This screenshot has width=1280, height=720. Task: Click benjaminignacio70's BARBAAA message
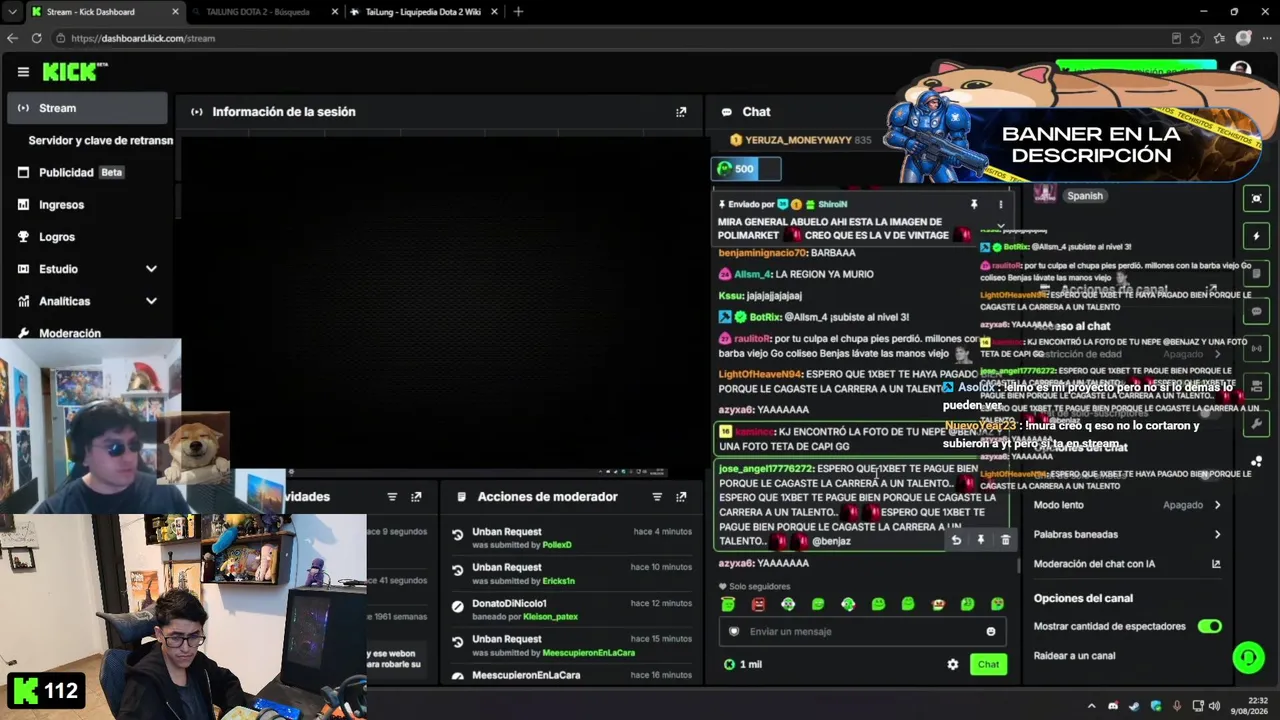[787, 253]
